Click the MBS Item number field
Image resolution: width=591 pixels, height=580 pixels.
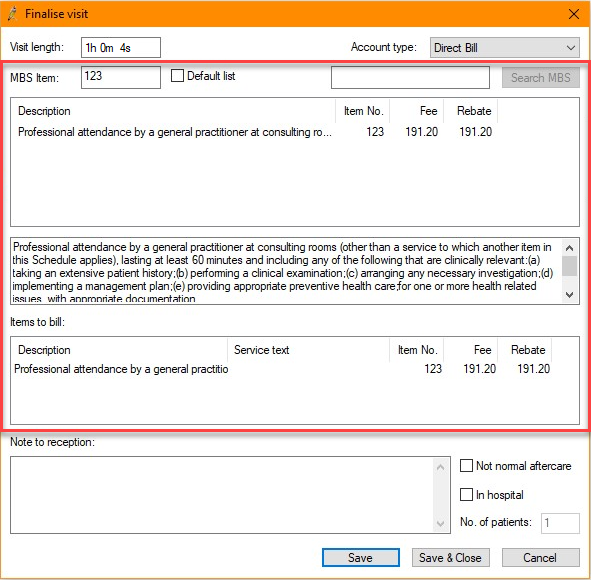click(x=121, y=77)
